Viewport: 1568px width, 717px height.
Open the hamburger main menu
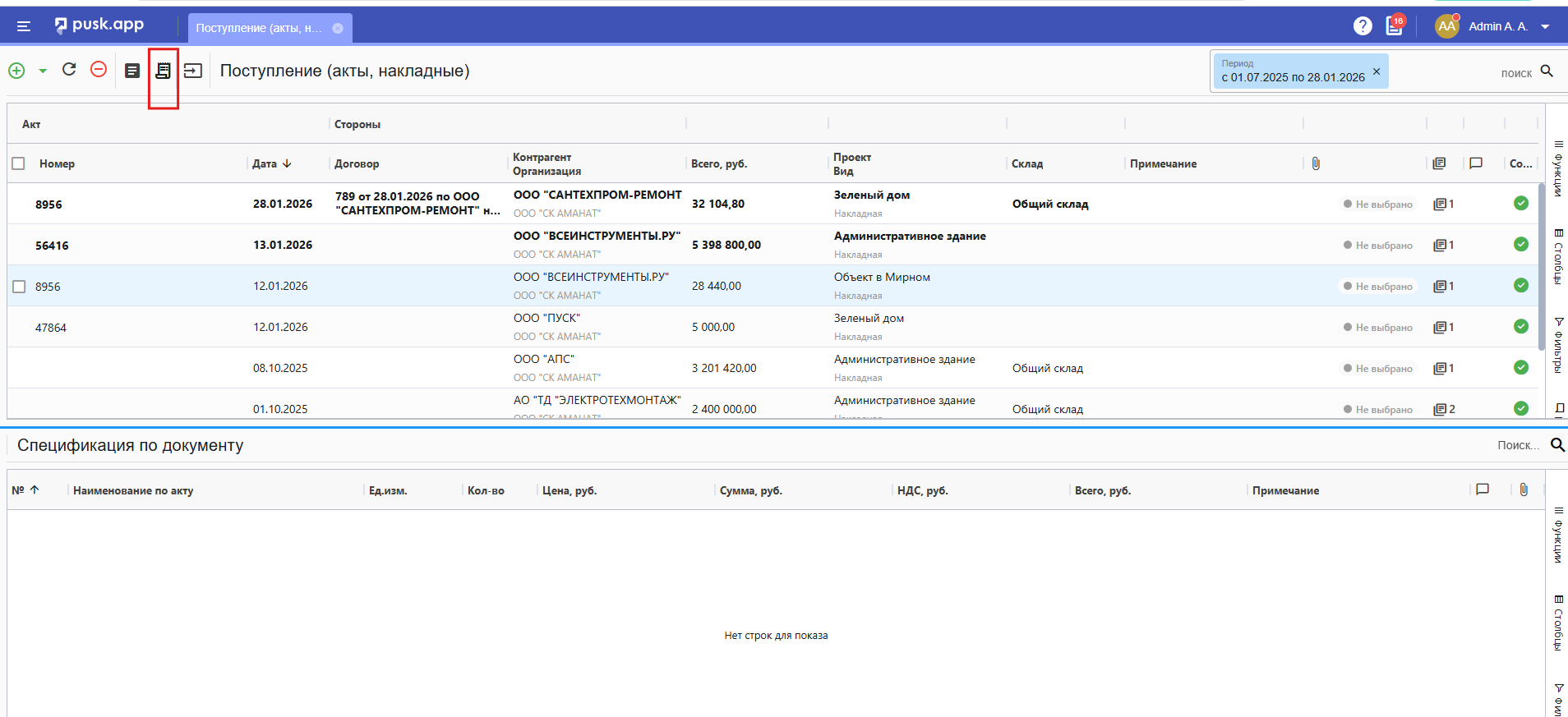click(x=24, y=26)
